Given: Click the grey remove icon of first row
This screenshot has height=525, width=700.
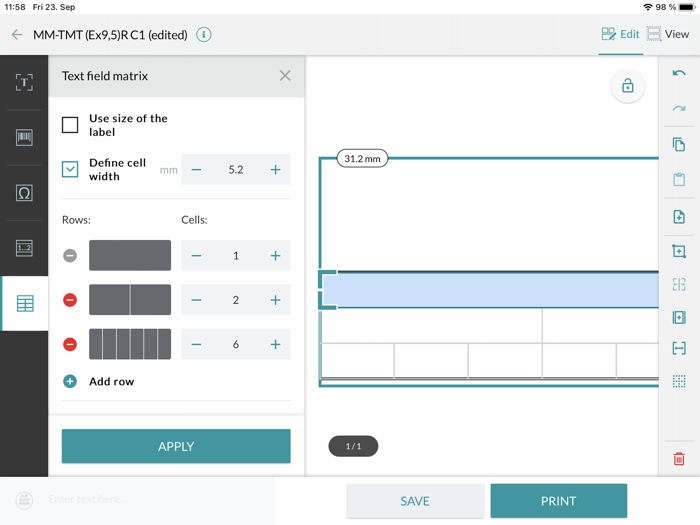Looking at the screenshot, I should pyautogui.click(x=70, y=256).
